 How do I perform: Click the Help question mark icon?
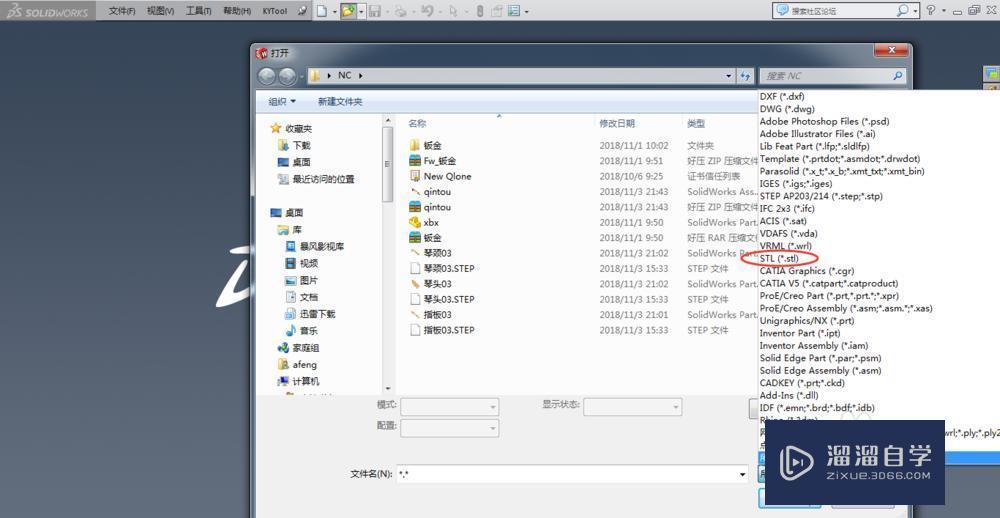coord(931,10)
